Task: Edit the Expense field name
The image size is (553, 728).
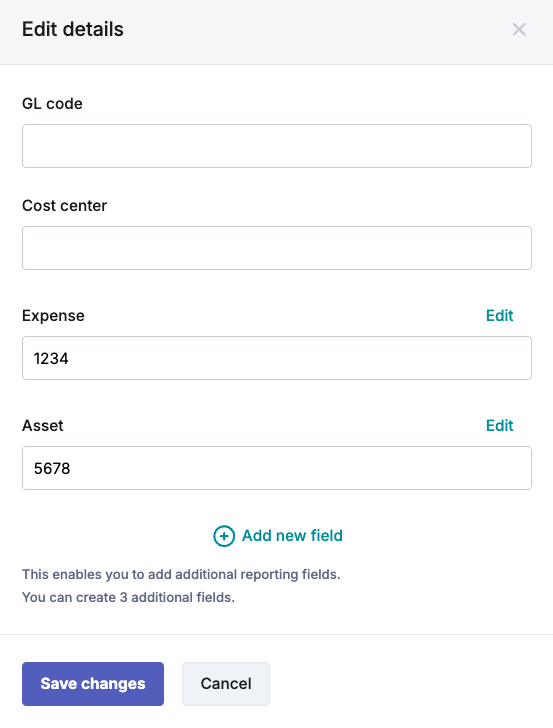Action: (500, 316)
